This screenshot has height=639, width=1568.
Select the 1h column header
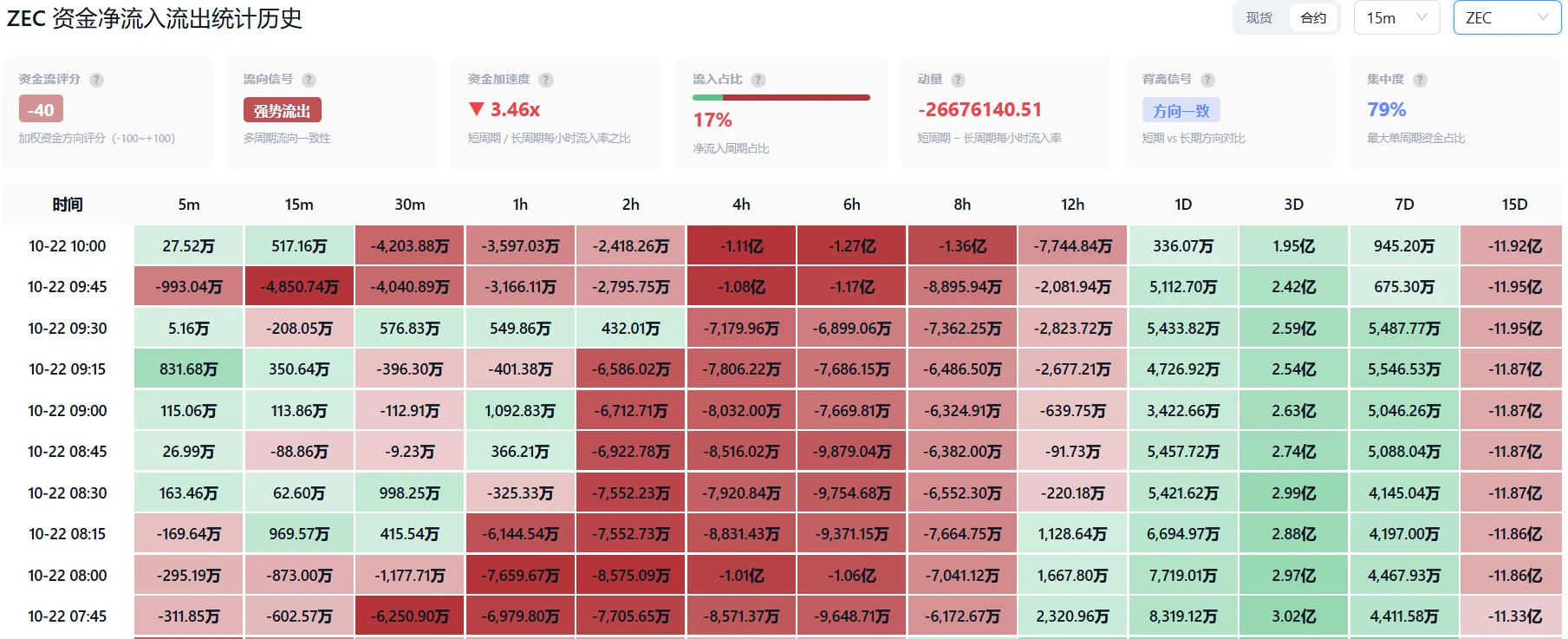coord(520,205)
